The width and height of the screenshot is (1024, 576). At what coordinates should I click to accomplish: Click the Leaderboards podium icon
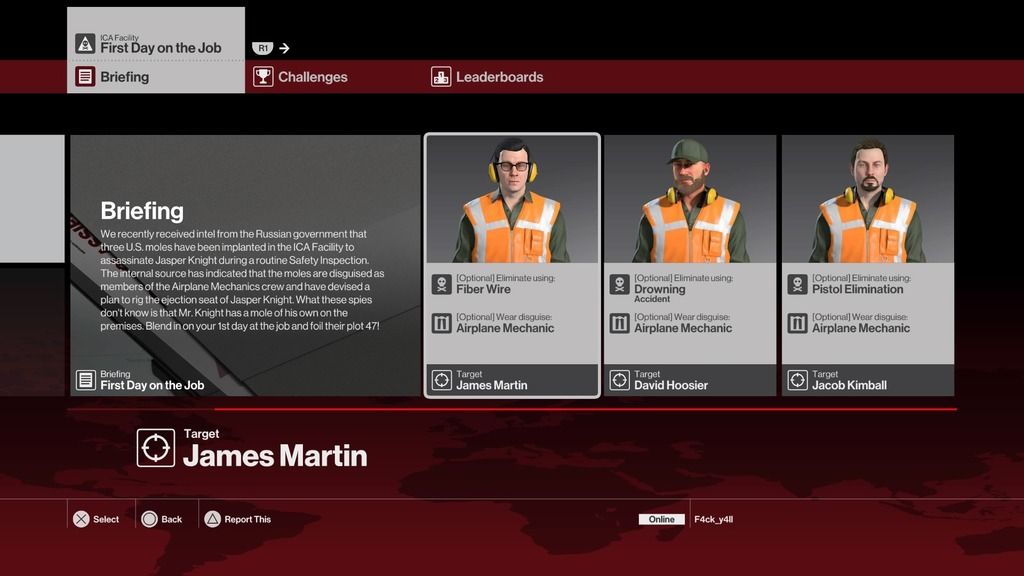(x=441, y=77)
